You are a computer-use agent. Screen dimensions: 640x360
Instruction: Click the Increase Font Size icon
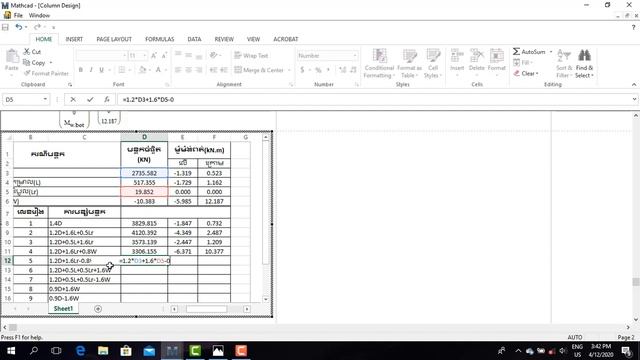154,56
